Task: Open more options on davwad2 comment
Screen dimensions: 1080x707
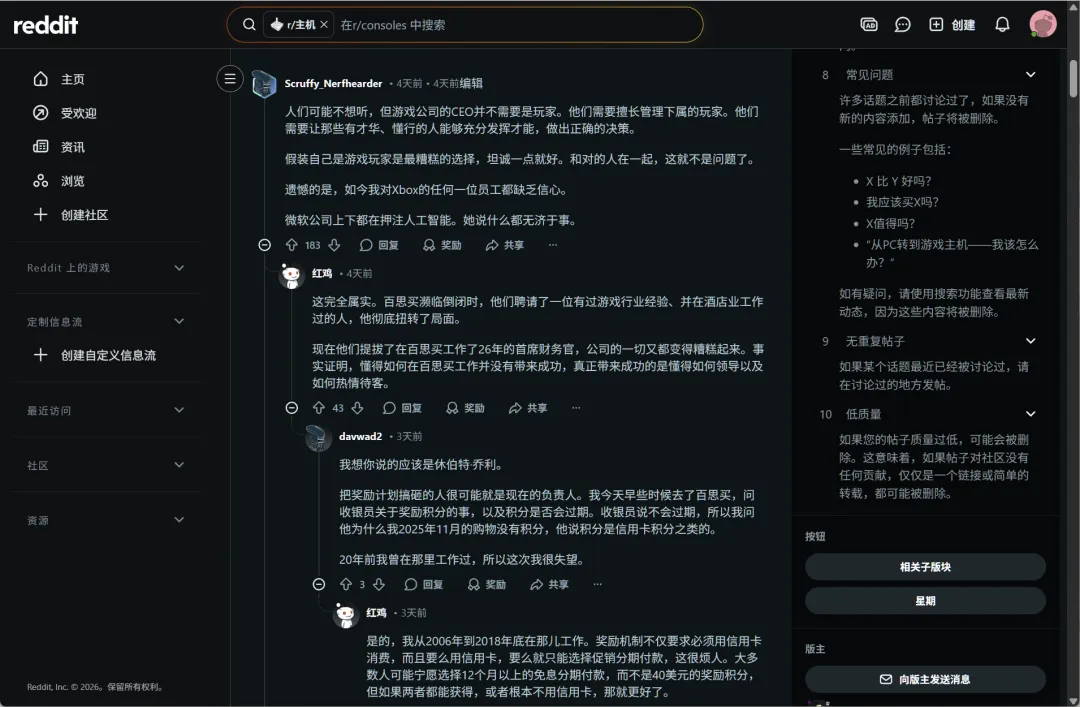Action: (x=598, y=584)
